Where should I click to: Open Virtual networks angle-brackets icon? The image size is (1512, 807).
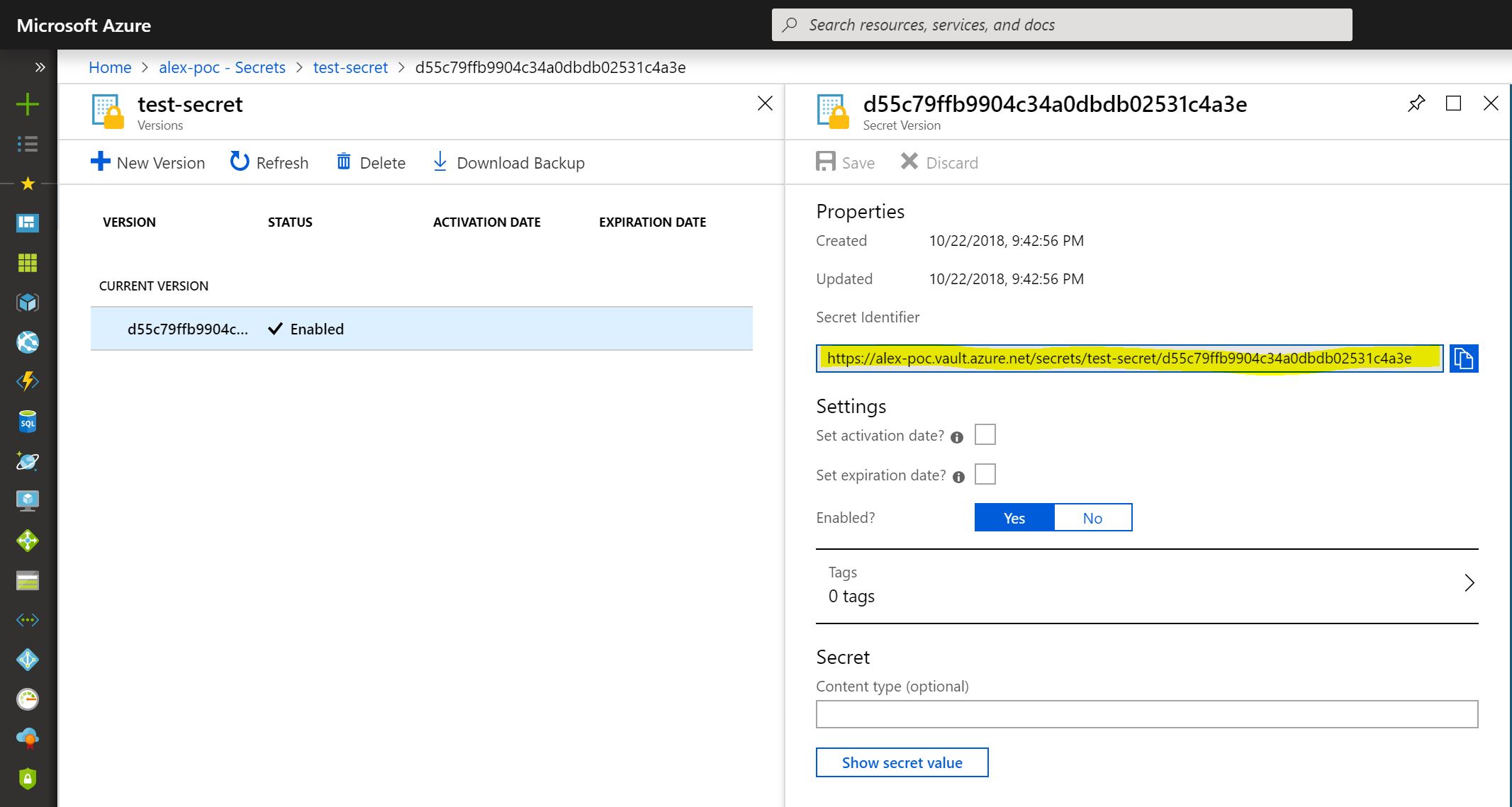click(x=28, y=620)
